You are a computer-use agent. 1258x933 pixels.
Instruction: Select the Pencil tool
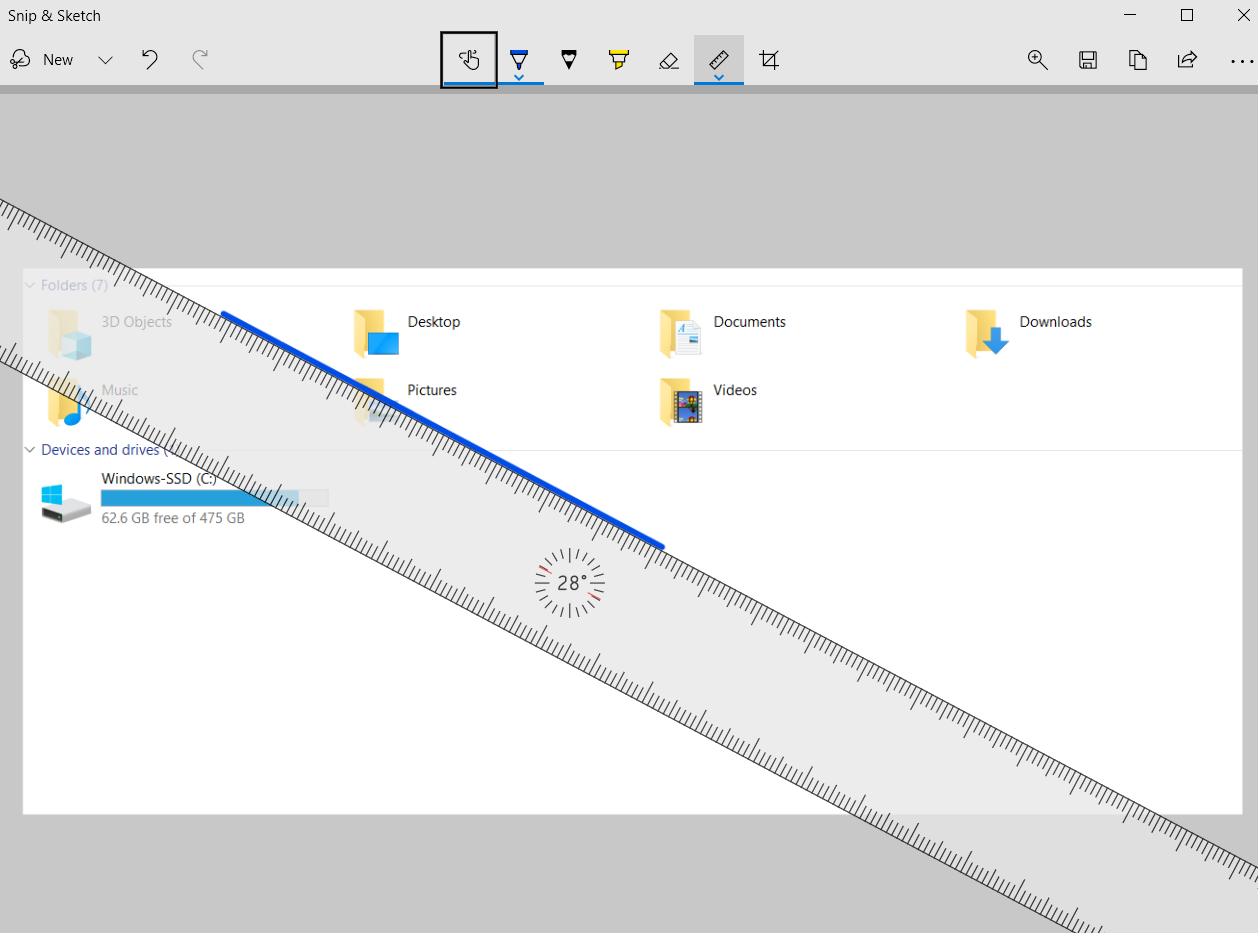tap(569, 60)
